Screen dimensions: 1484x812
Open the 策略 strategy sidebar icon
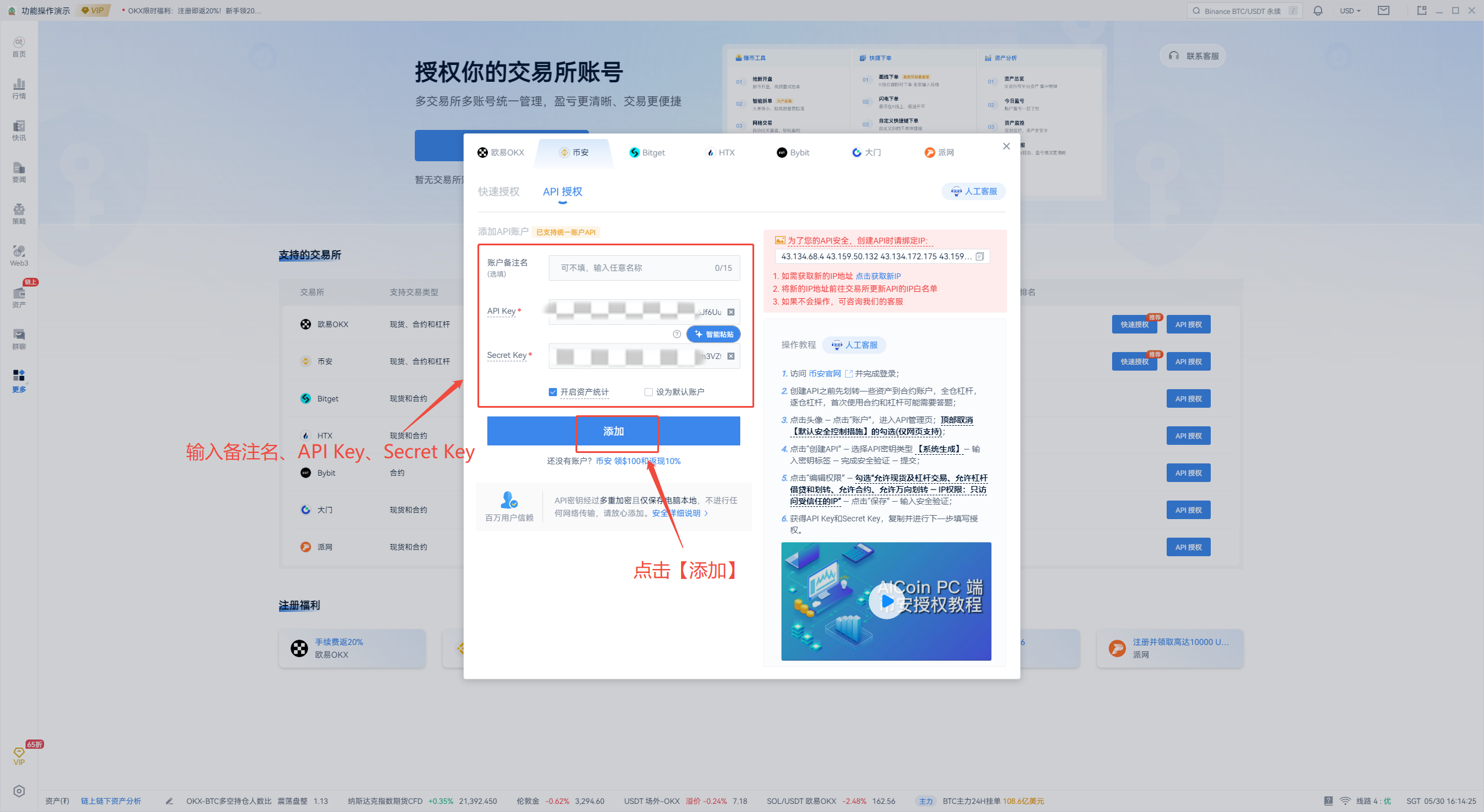[x=19, y=214]
